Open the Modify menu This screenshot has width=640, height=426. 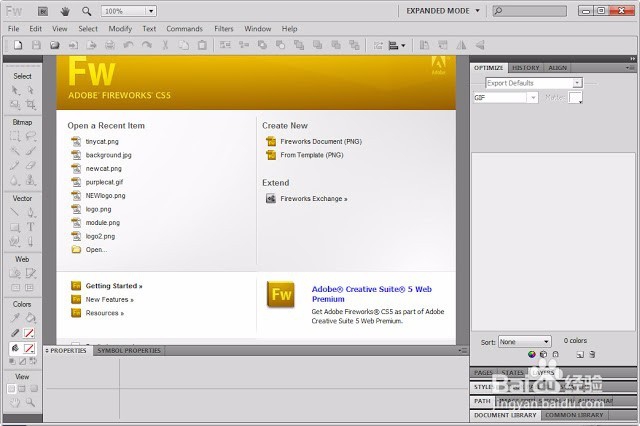(x=120, y=29)
